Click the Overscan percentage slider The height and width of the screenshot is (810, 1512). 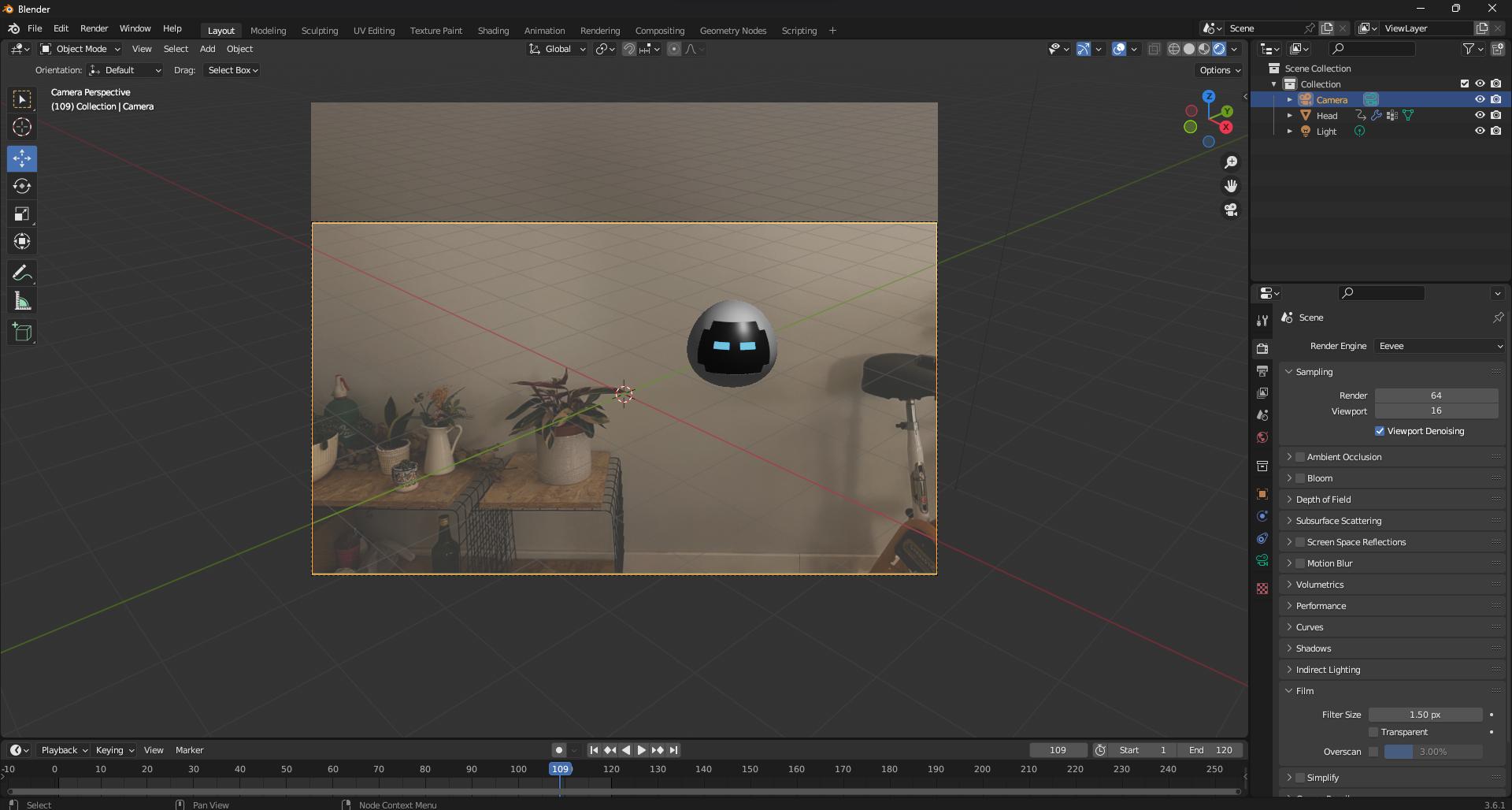point(1435,752)
